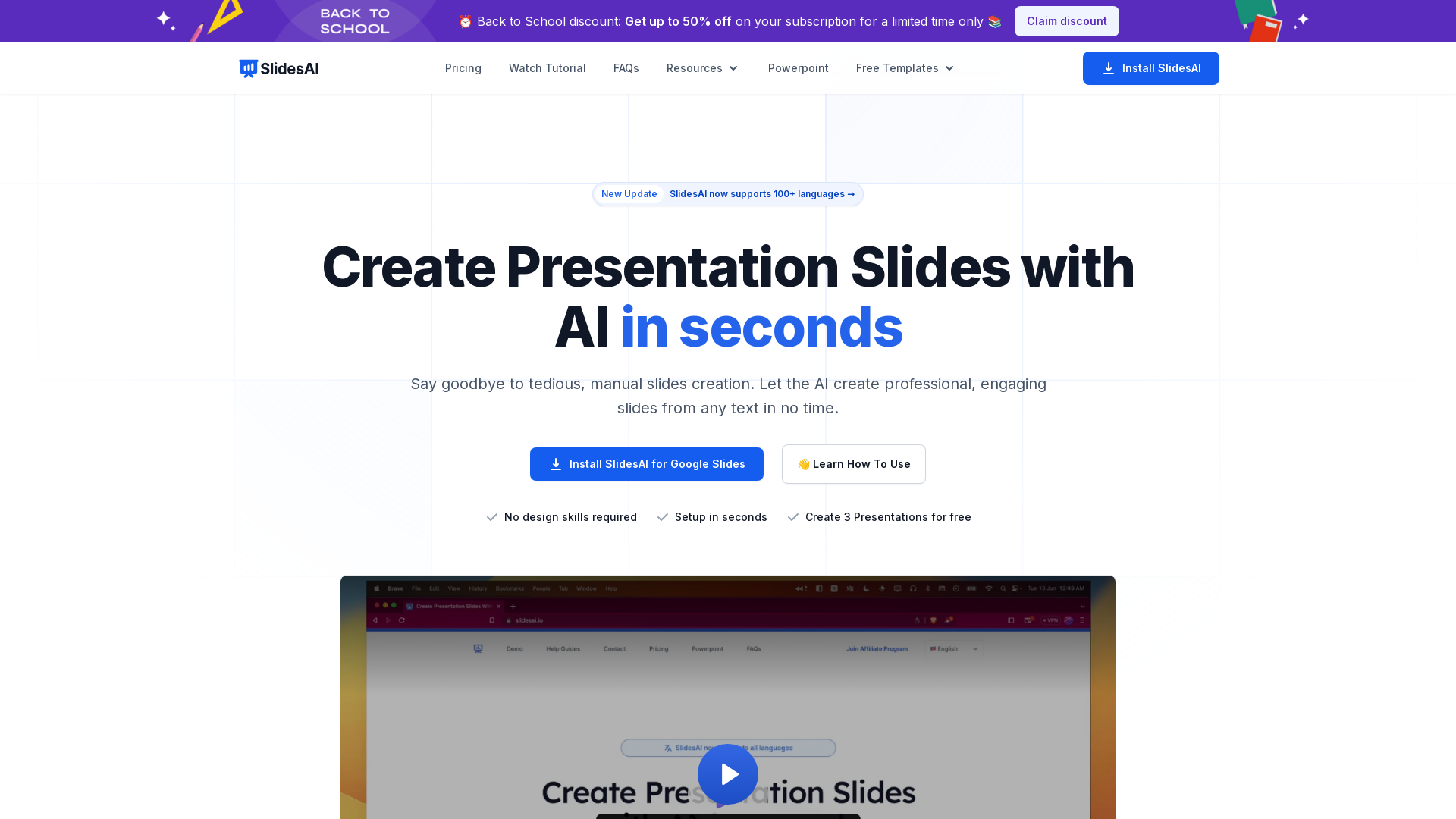Click the Back to School discount emoji icon
Image resolution: width=1456 pixels, height=819 pixels.
click(x=466, y=21)
